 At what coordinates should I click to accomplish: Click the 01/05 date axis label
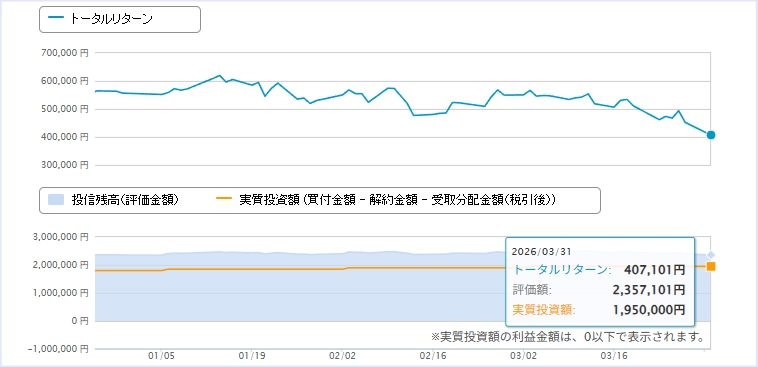pyautogui.click(x=161, y=357)
